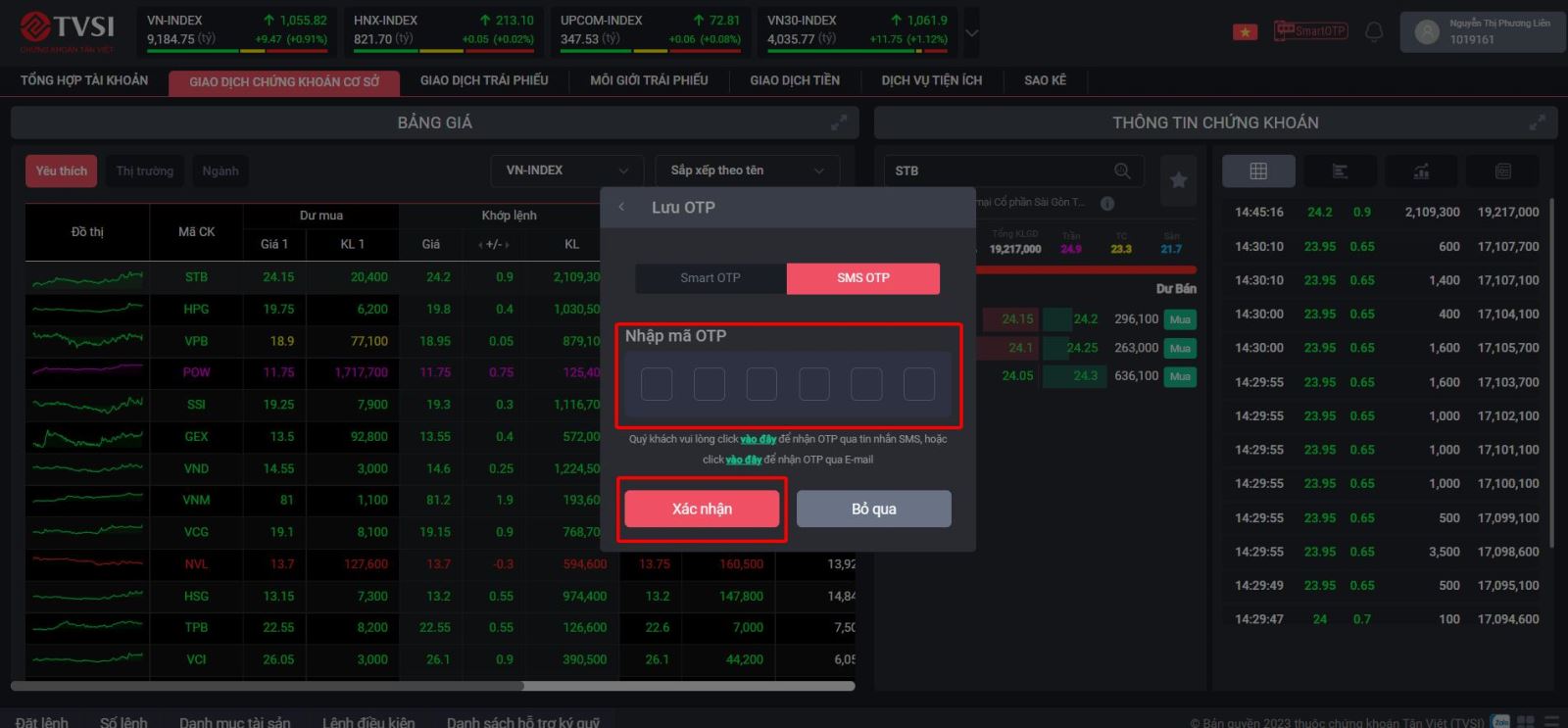Expand the Bảng Giá panel fullscreen
The image size is (1568, 728).
click(839, 122)
